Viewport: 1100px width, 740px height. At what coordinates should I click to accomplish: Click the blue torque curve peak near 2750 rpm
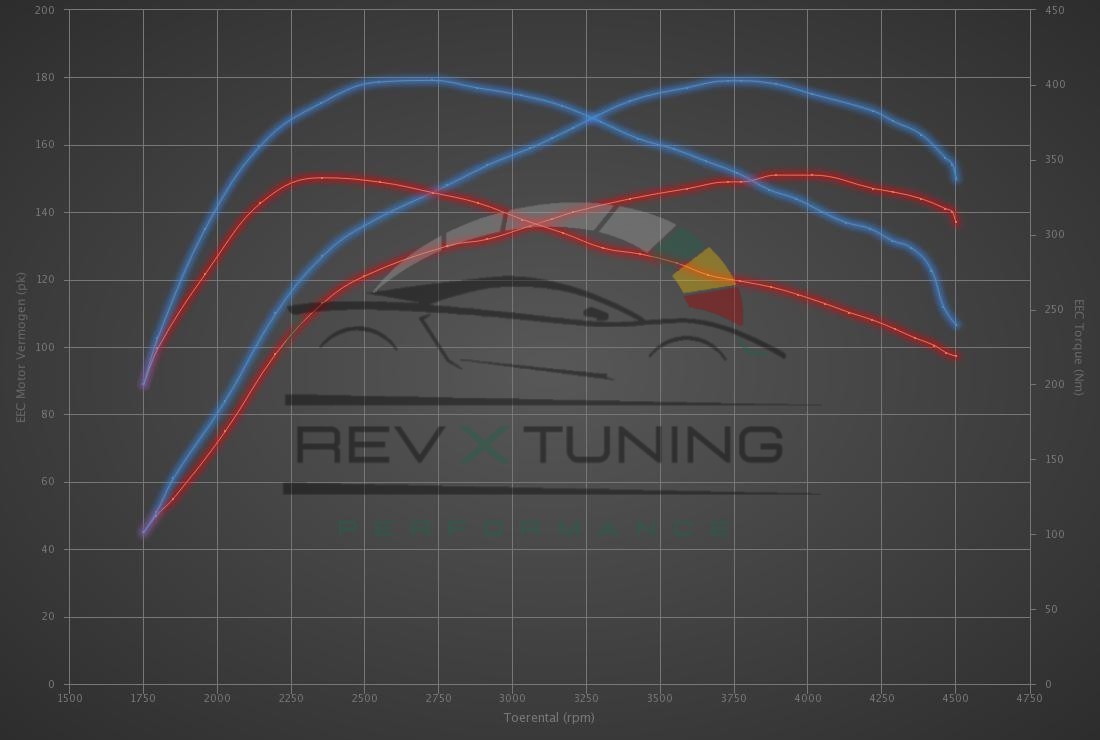432,79
